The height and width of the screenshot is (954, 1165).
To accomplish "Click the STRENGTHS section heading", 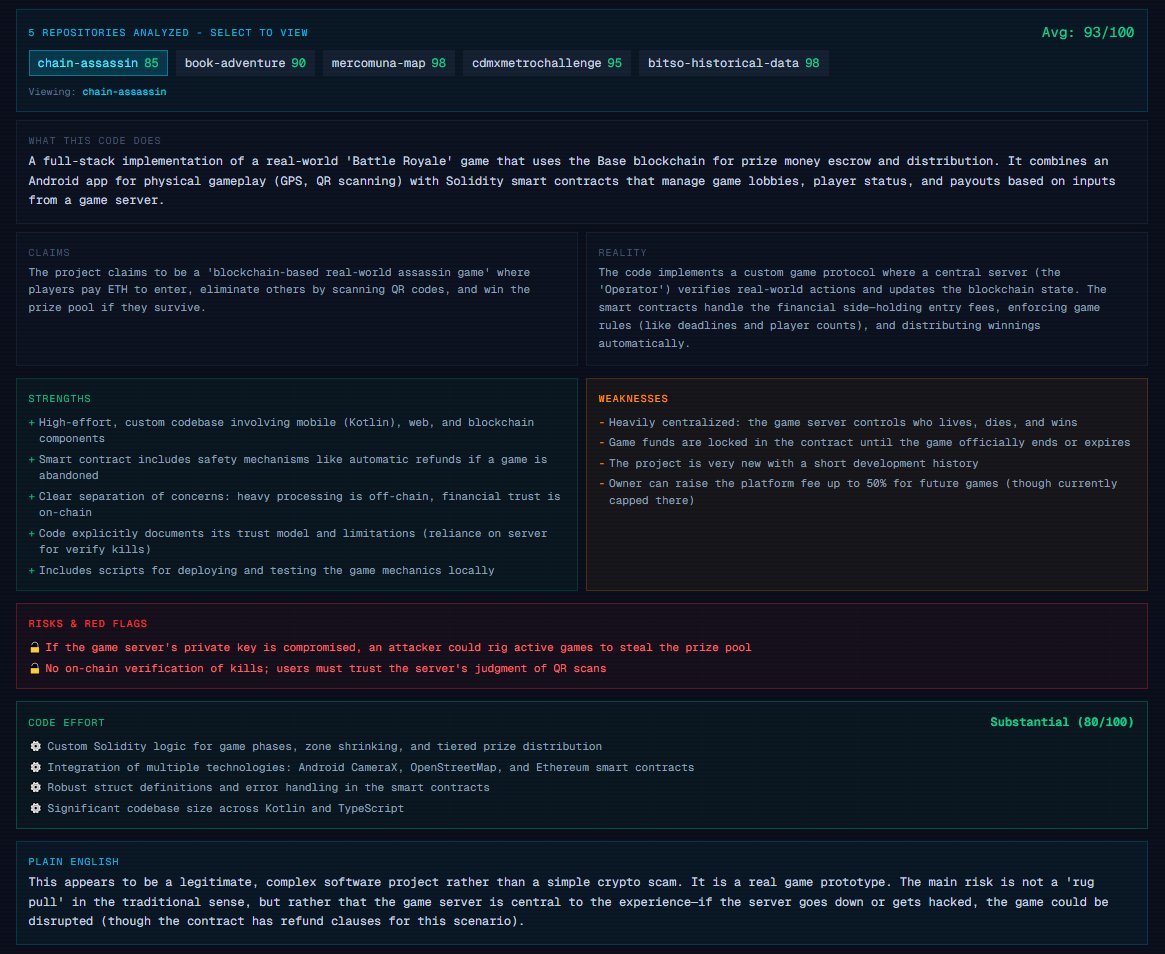I will [59, 398].
